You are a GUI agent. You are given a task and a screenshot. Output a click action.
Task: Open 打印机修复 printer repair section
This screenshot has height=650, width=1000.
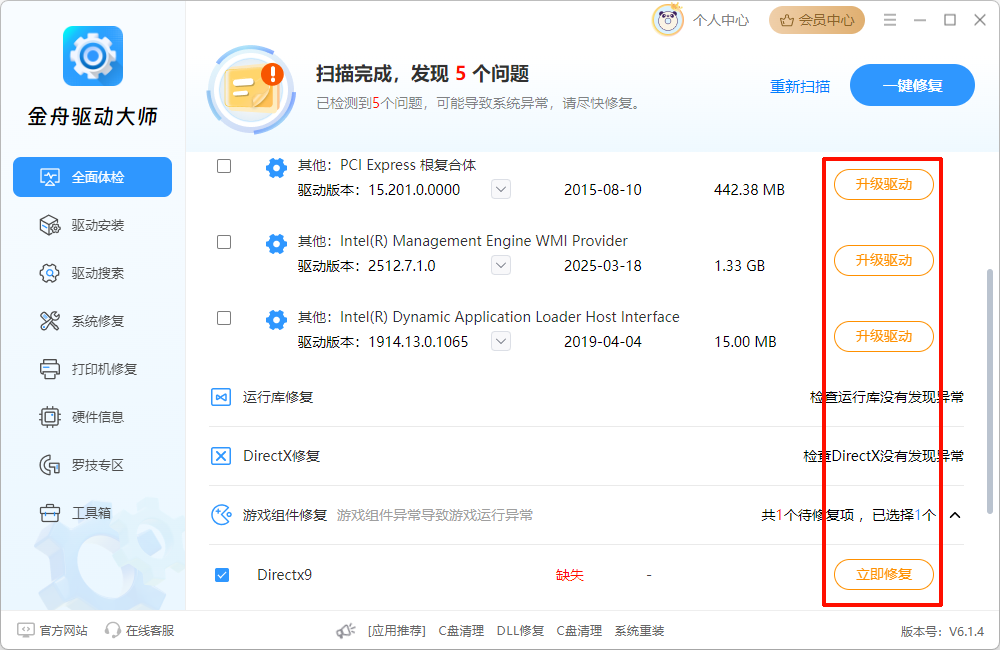[x=92, y=369]
